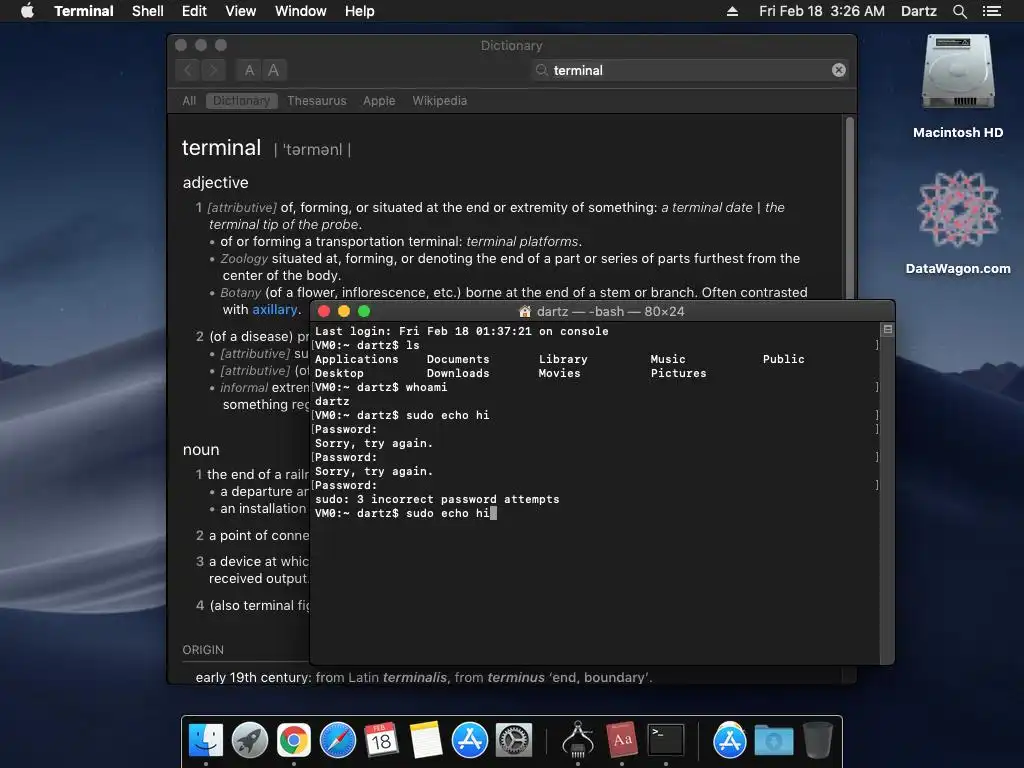Open Notification Center list icon
Screen dimensions: 1024x768
tap(992, 11)
